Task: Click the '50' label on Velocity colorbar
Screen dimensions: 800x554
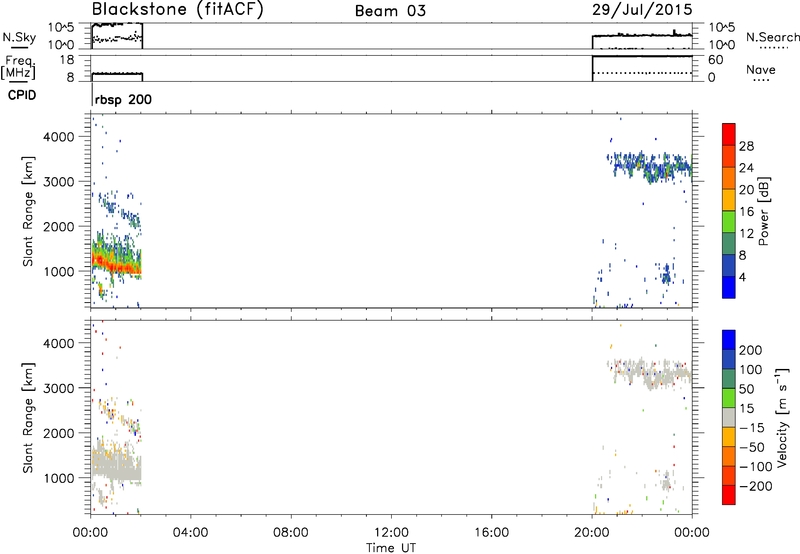Action: (746, 389)
